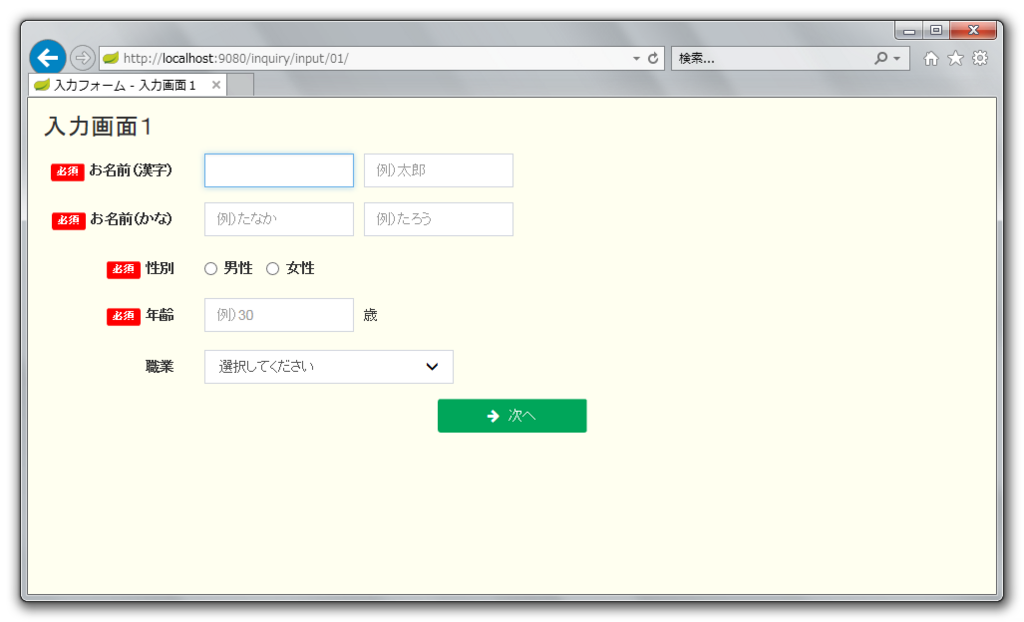The width and height of the screenshot is (1024, 622).
Task: Click the 年齢 input field
Action: tap(279, 315)
